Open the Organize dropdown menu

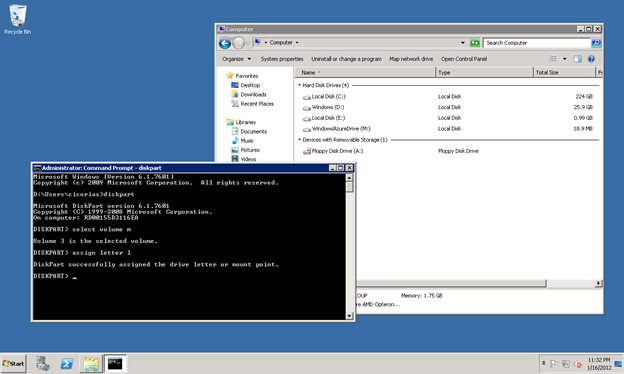pyautogui.click(x=237, y=59)
